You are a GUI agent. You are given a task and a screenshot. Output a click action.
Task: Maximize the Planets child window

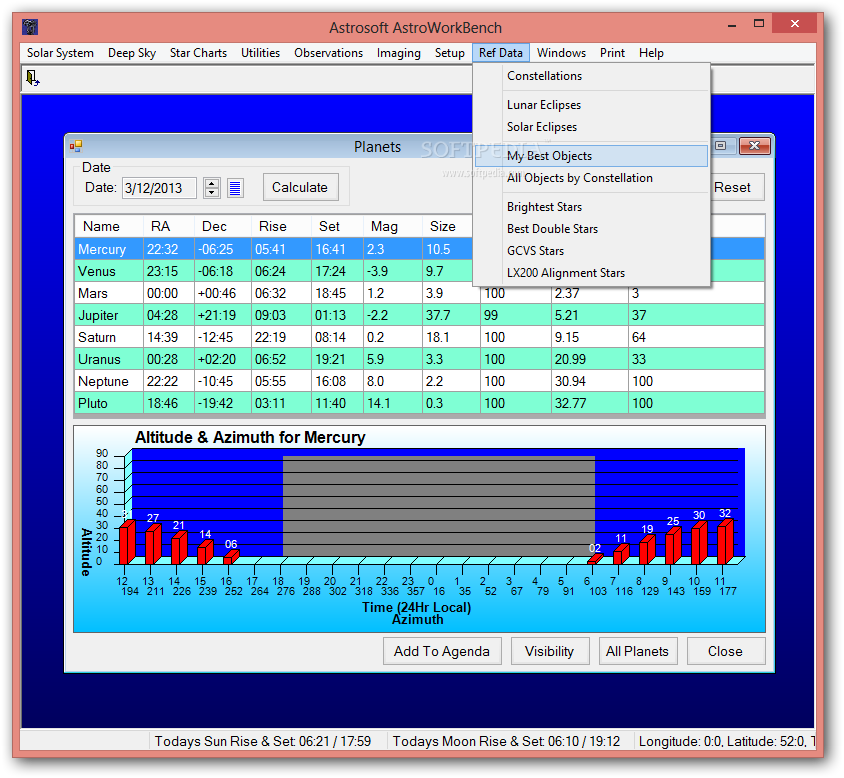(x=721, y=146)
